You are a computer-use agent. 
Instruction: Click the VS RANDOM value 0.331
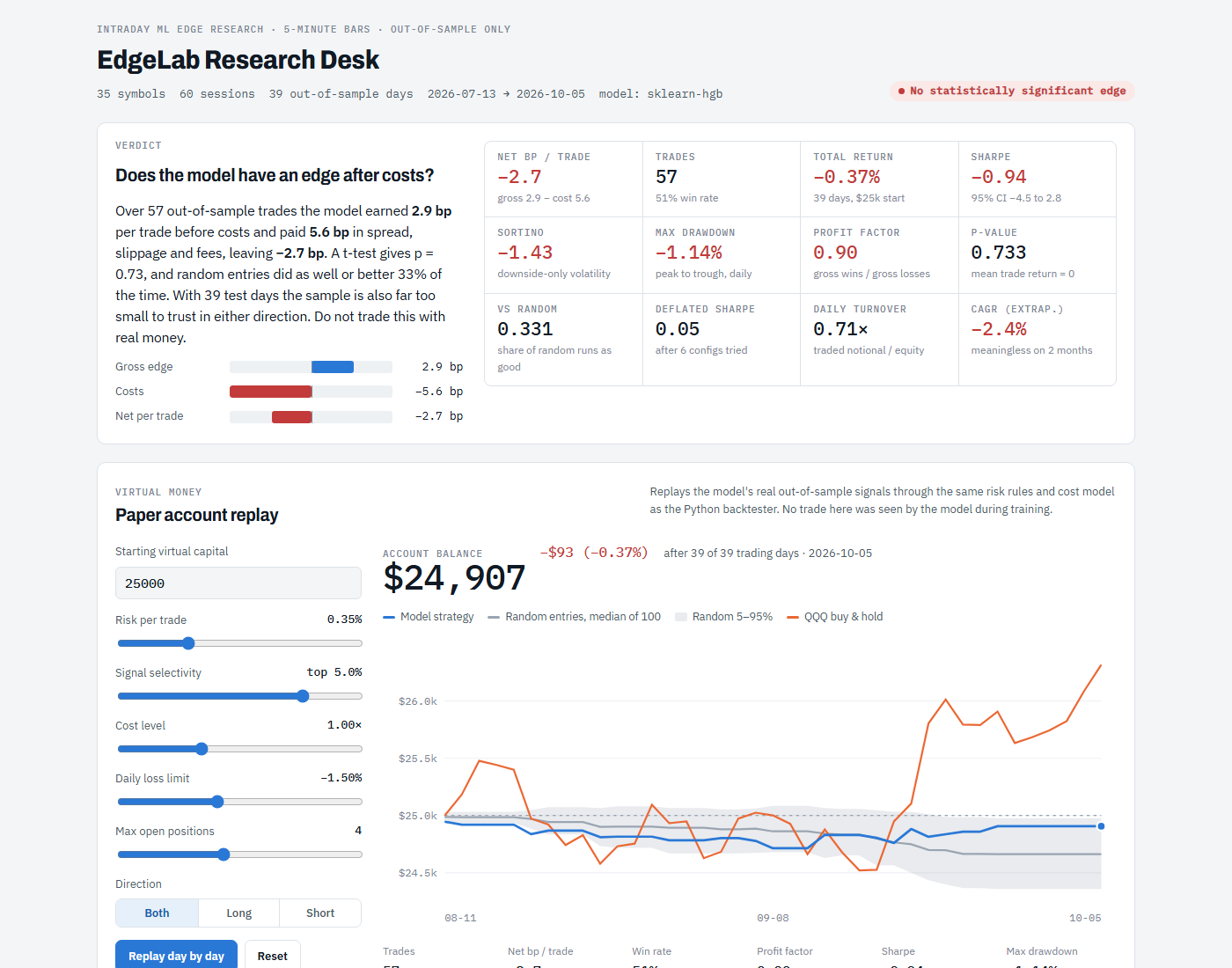pyautogui.click(x=525, y=329)
